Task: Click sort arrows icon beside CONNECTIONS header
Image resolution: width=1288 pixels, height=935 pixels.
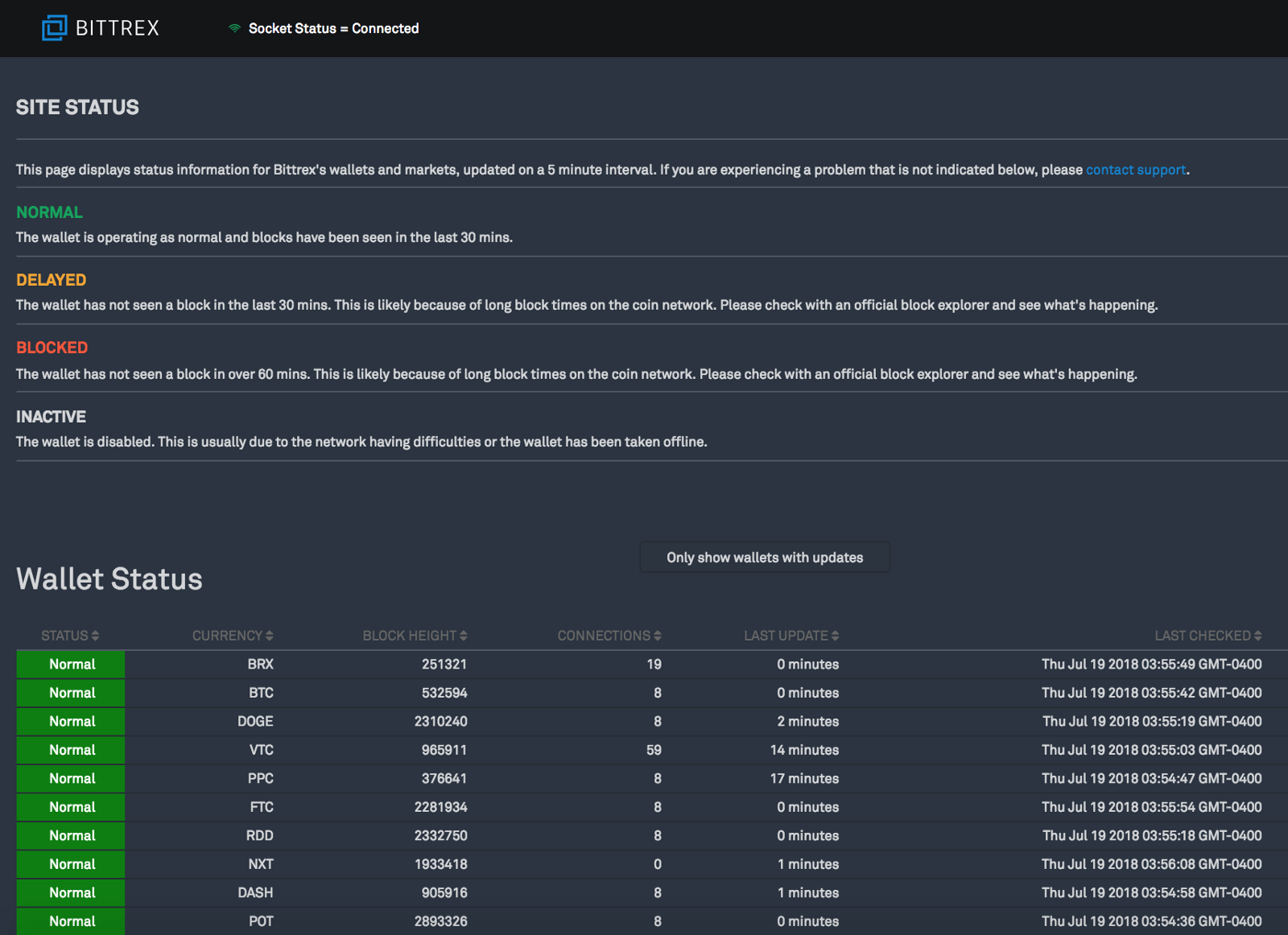Action: 658,636
